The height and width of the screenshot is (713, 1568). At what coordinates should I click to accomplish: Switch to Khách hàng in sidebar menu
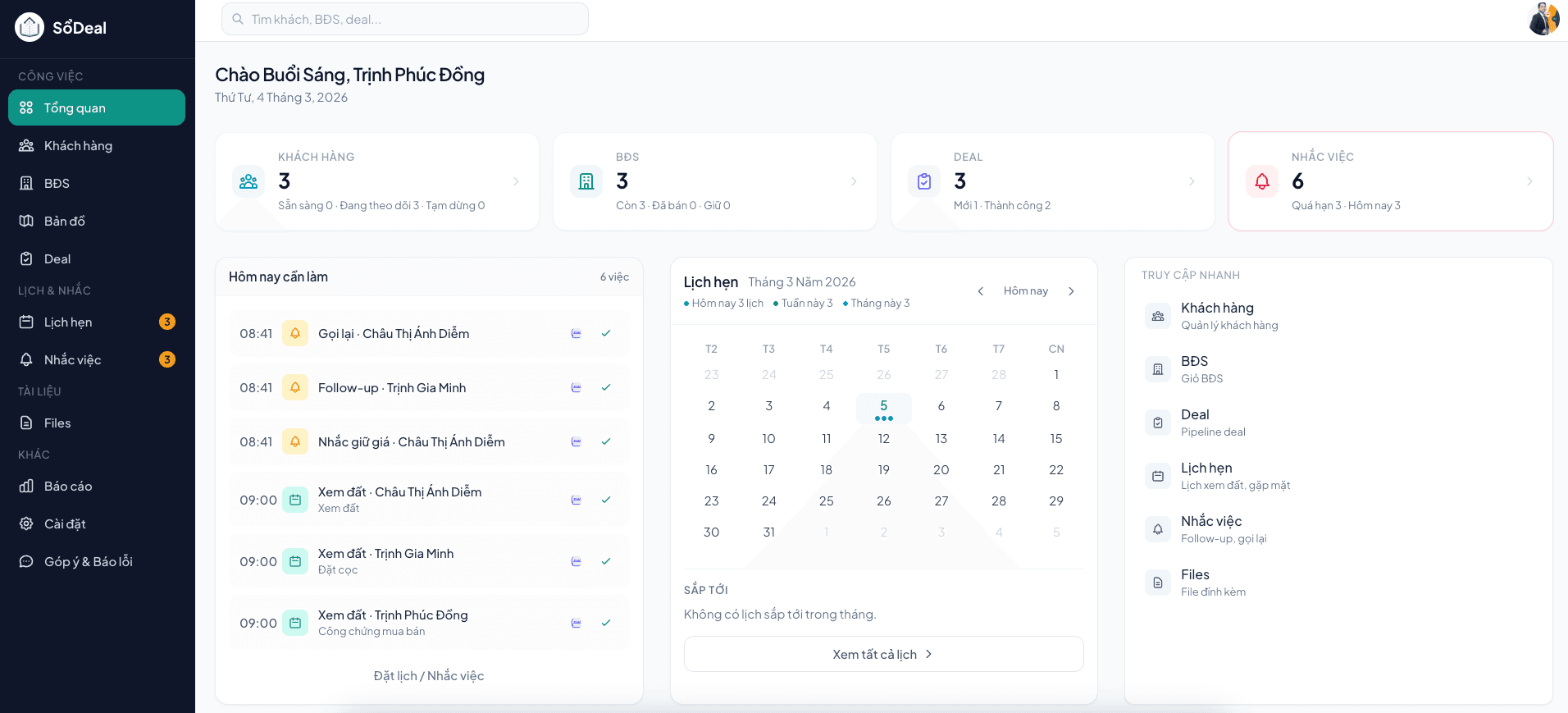[78, 145]
